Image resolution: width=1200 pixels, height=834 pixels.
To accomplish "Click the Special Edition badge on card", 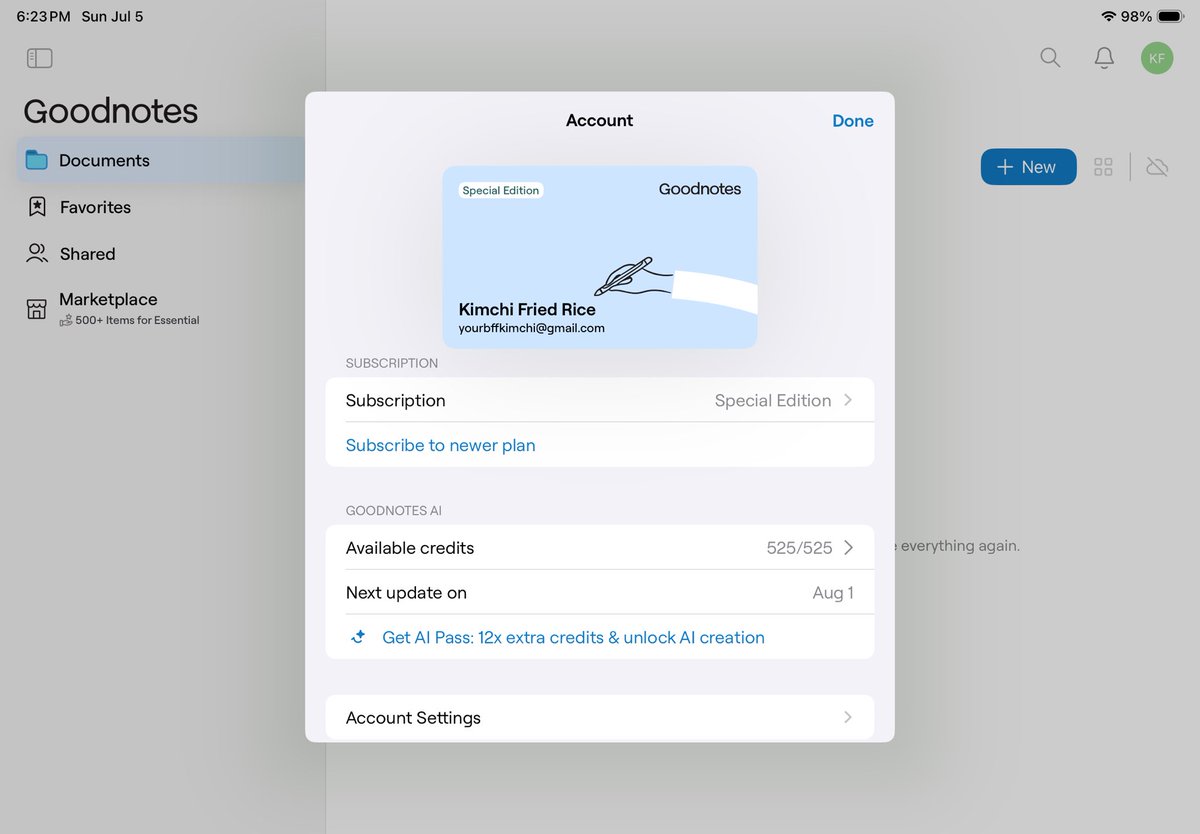I will pos(501,190).
